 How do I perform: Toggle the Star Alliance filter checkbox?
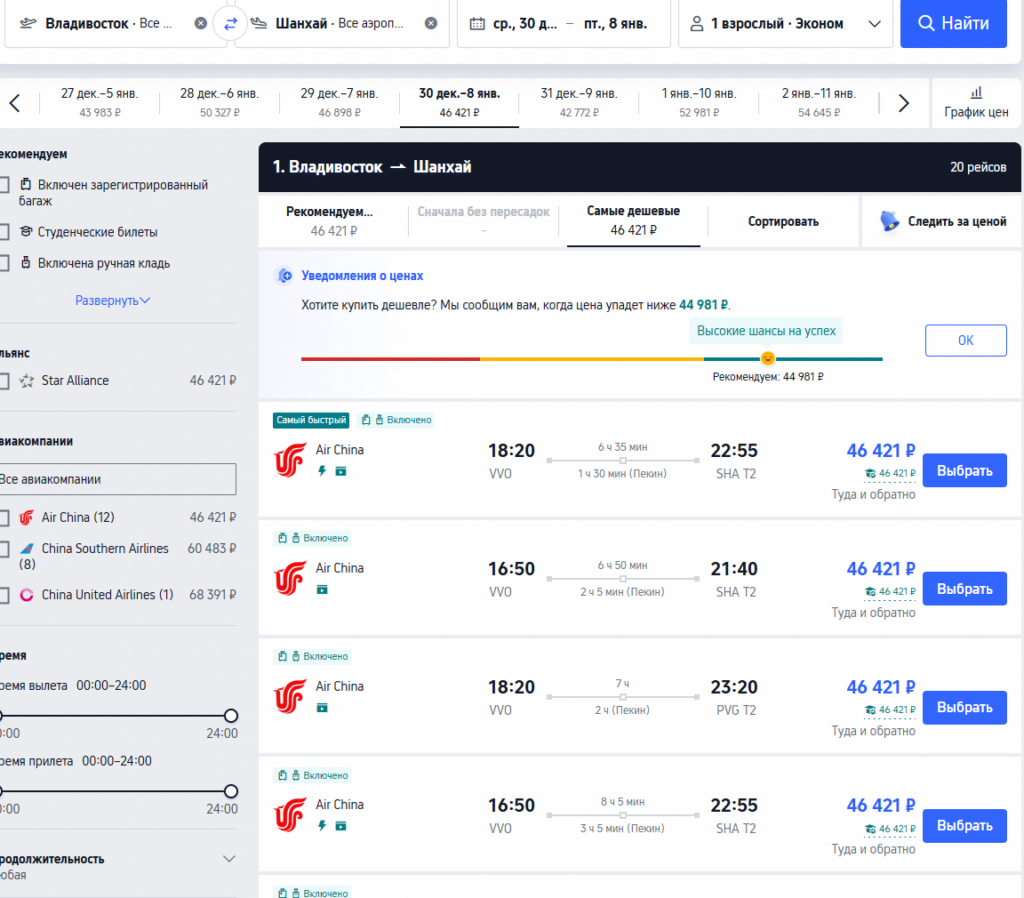pyautogui.click(x=4, y=381)
